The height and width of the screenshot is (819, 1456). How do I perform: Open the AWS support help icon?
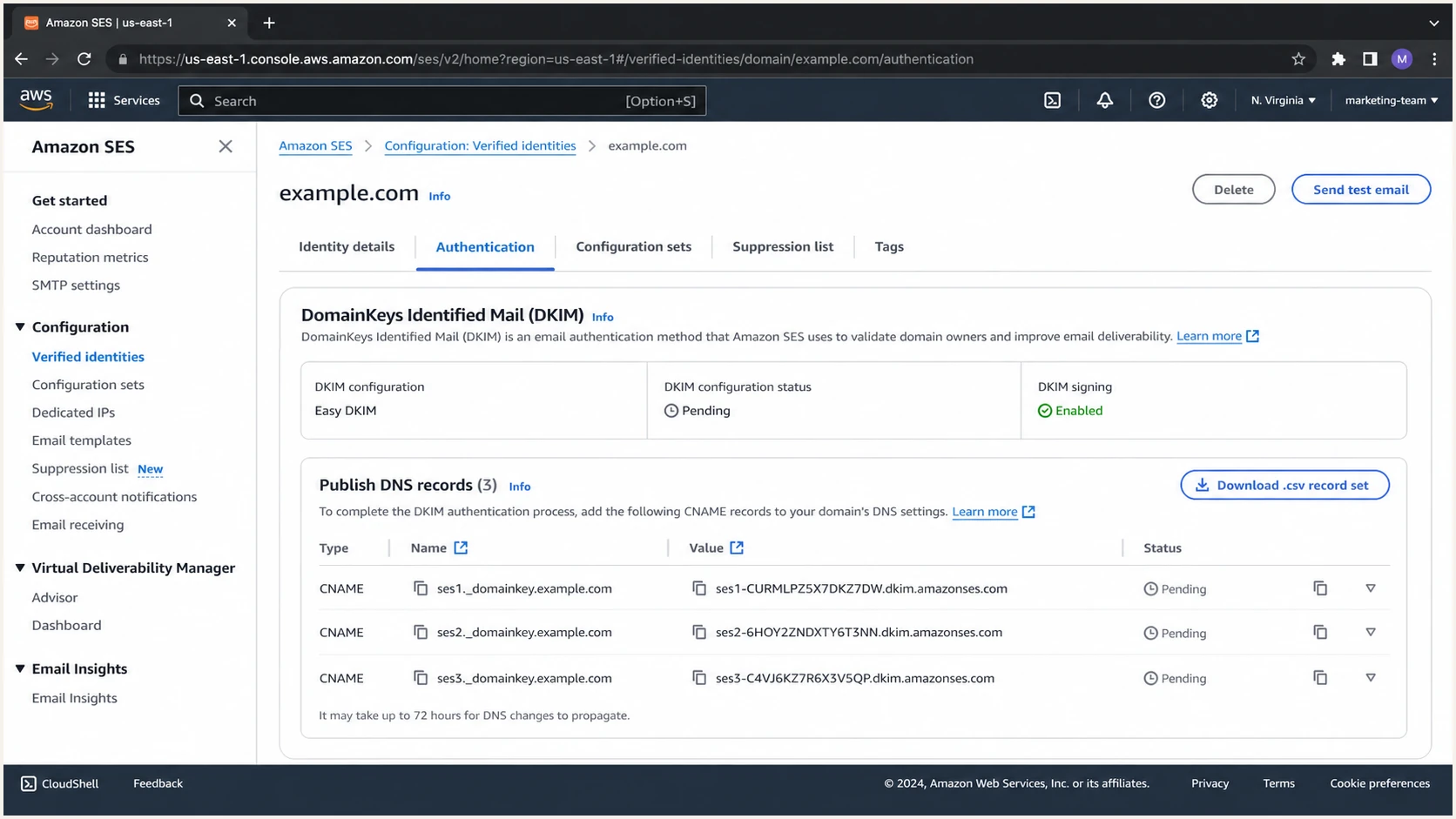[x=1157, y=100]
